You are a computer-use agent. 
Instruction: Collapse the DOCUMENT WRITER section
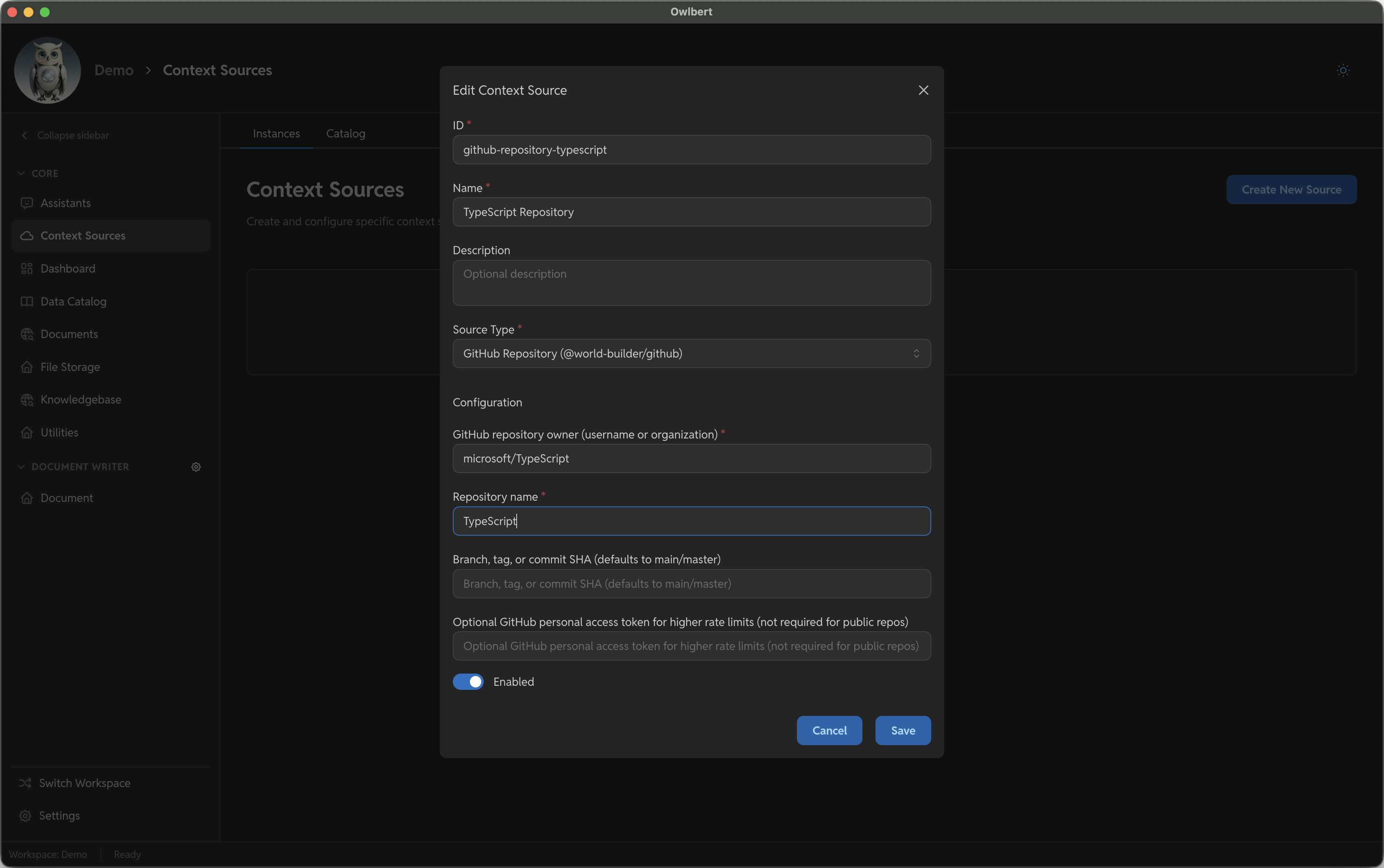[21, 467]
